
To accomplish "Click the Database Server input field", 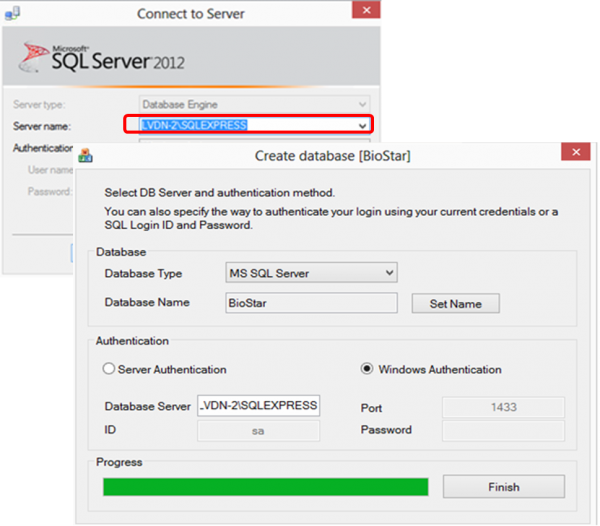I will point(258,406).
